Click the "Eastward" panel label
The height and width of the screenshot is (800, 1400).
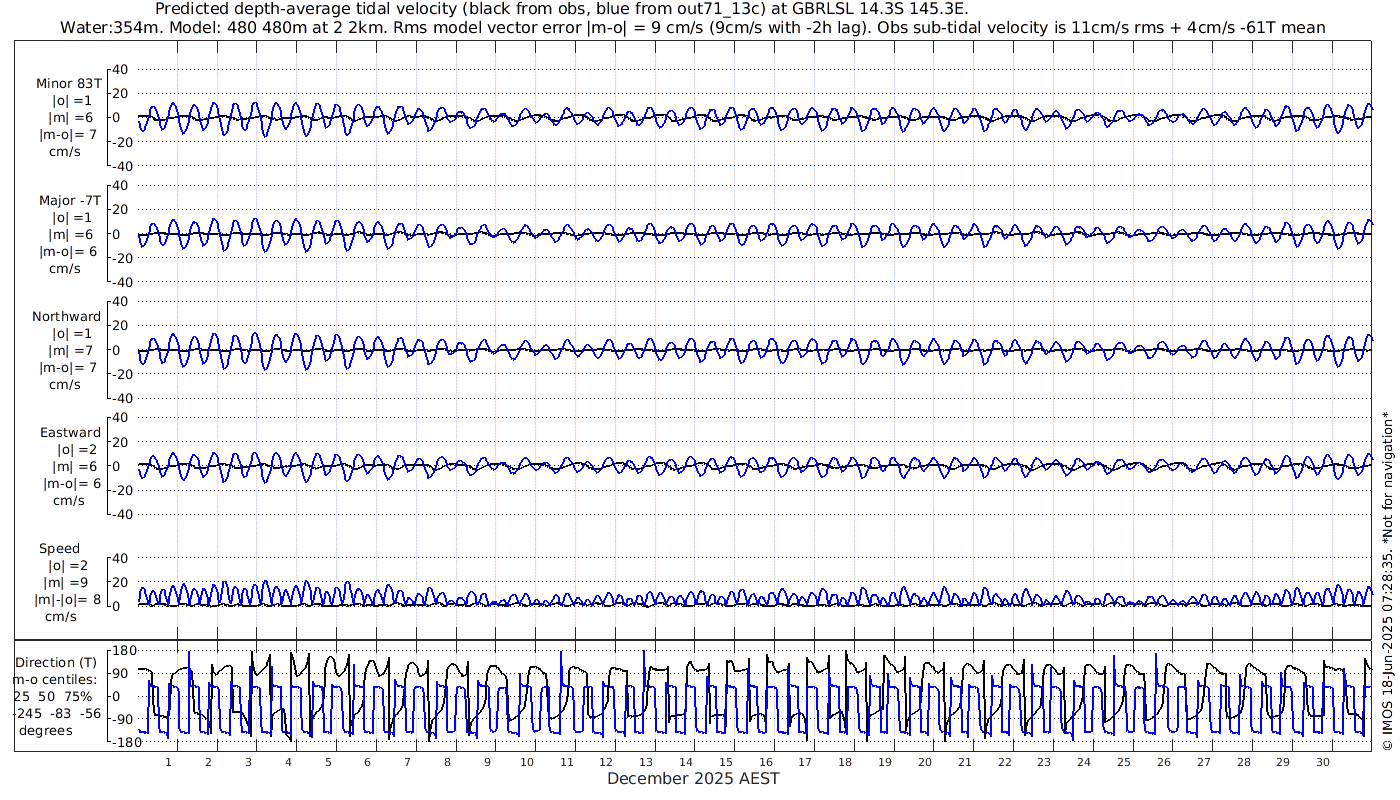[70, 433]
